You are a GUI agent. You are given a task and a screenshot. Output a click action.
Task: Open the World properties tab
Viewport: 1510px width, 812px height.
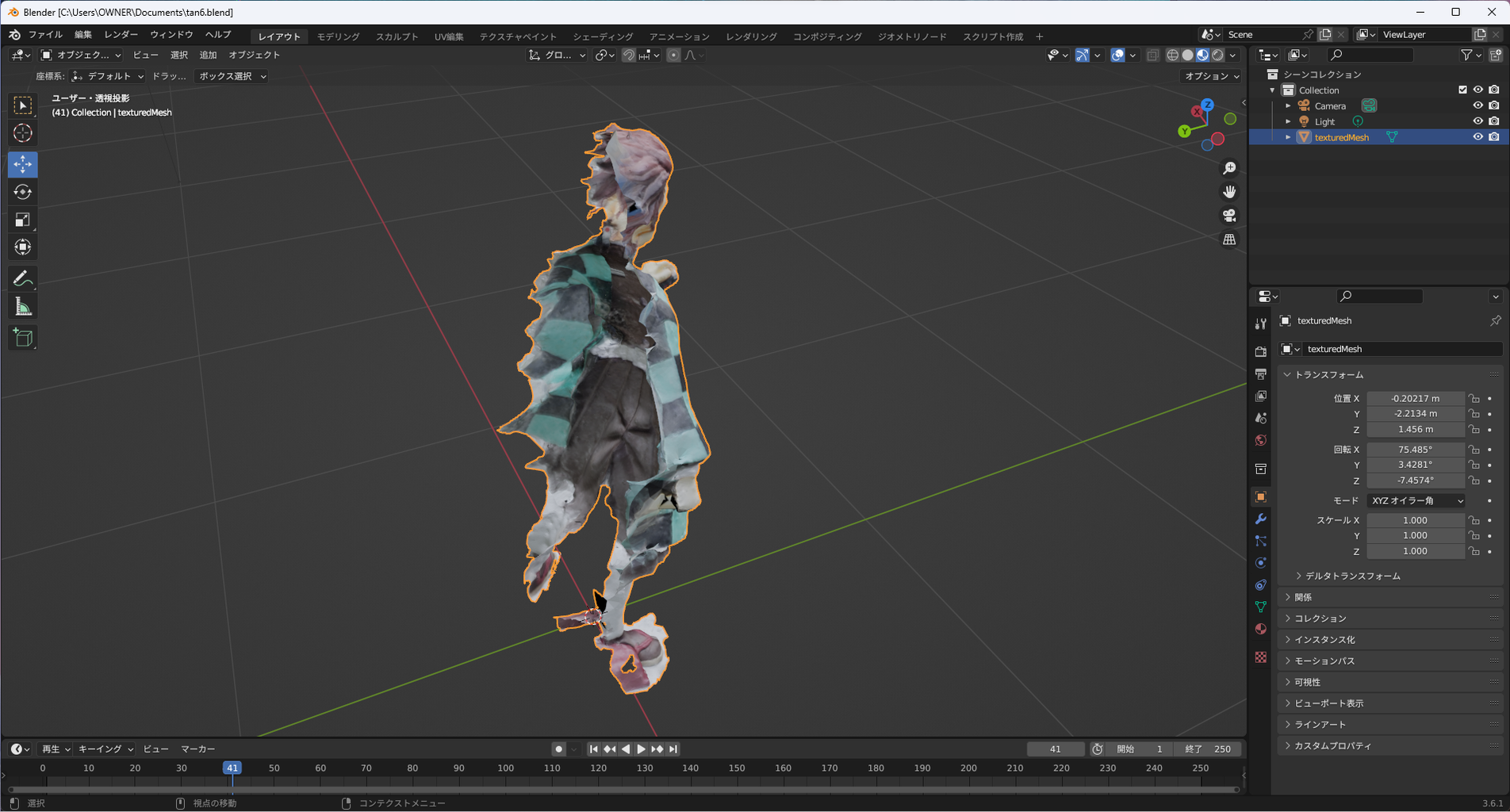coord(1261,440)
